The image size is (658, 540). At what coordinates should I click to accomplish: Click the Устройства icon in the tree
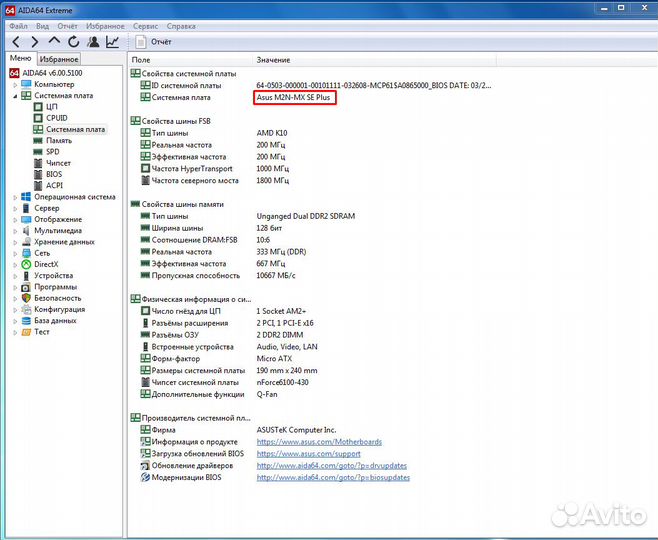click(x=26, y=276)
